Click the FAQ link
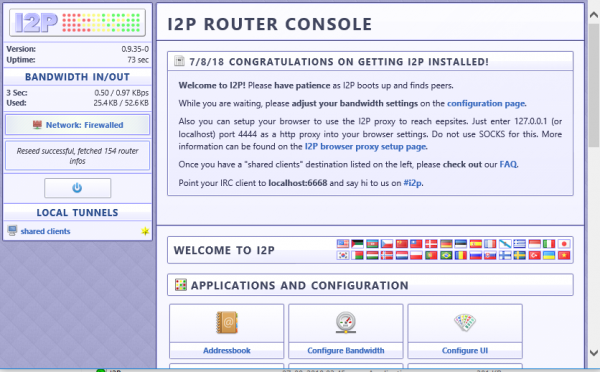Viewport: 600px width, 372px height. point(508,165)
